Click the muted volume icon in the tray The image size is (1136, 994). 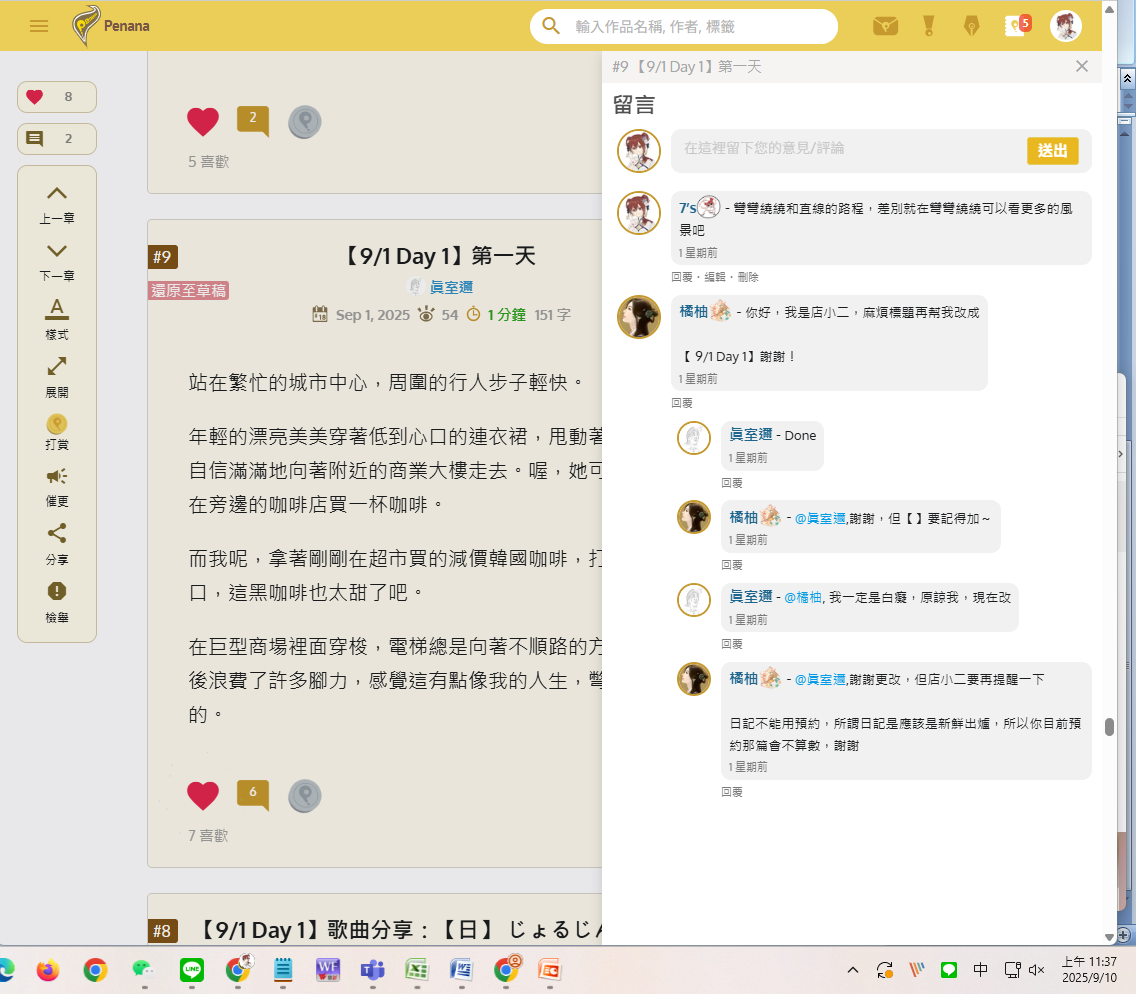[1037, 969]
